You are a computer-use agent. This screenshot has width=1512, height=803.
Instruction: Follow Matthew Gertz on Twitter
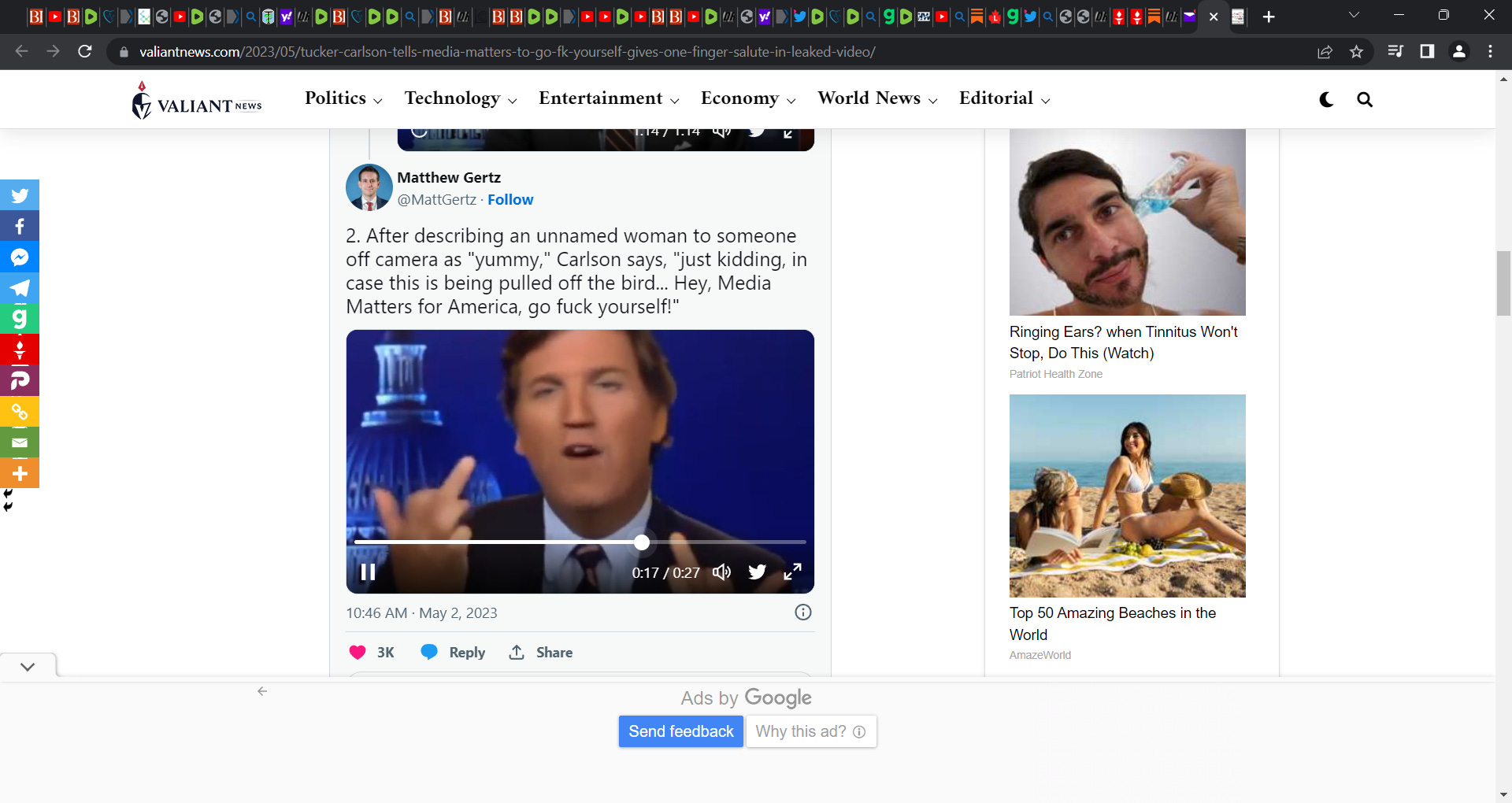(510, 200)
